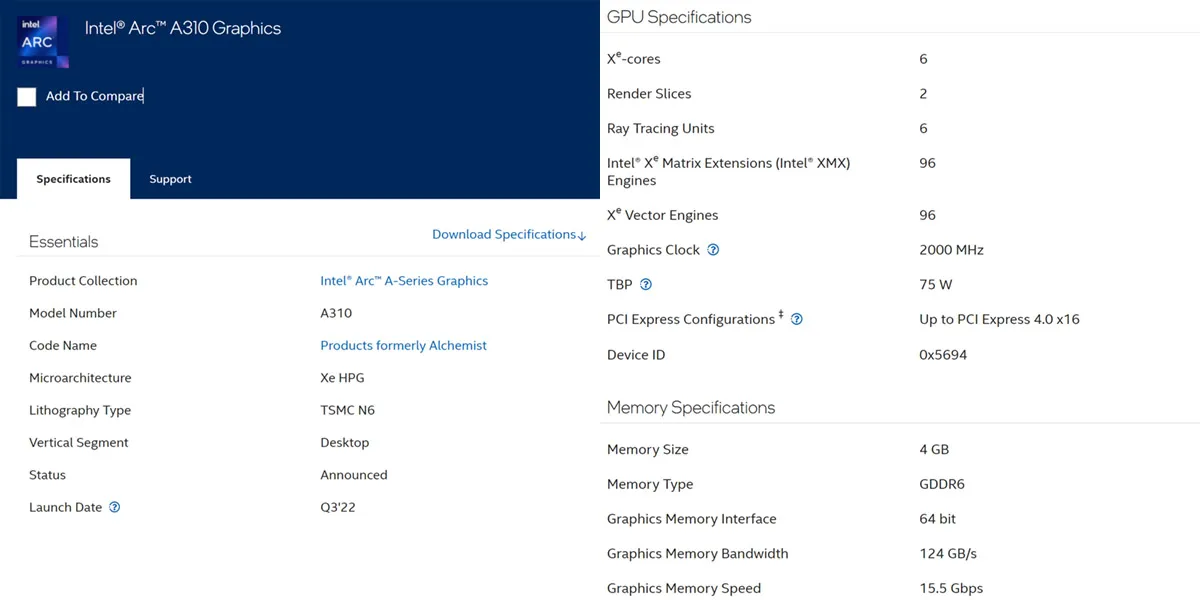The width and height of the screenshot is (1200, 600).
Task: Select the Up to PCI Express 4.0 x16 value
Action: pyautogui.click(x=999, y=320)
